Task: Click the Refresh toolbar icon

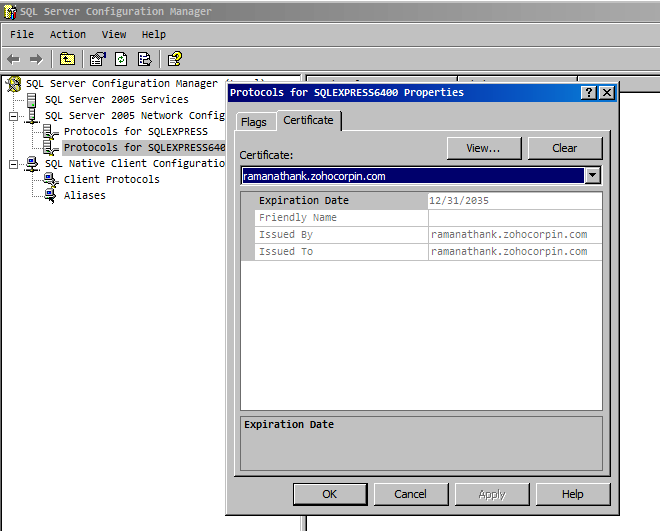Action: point(121,59)
